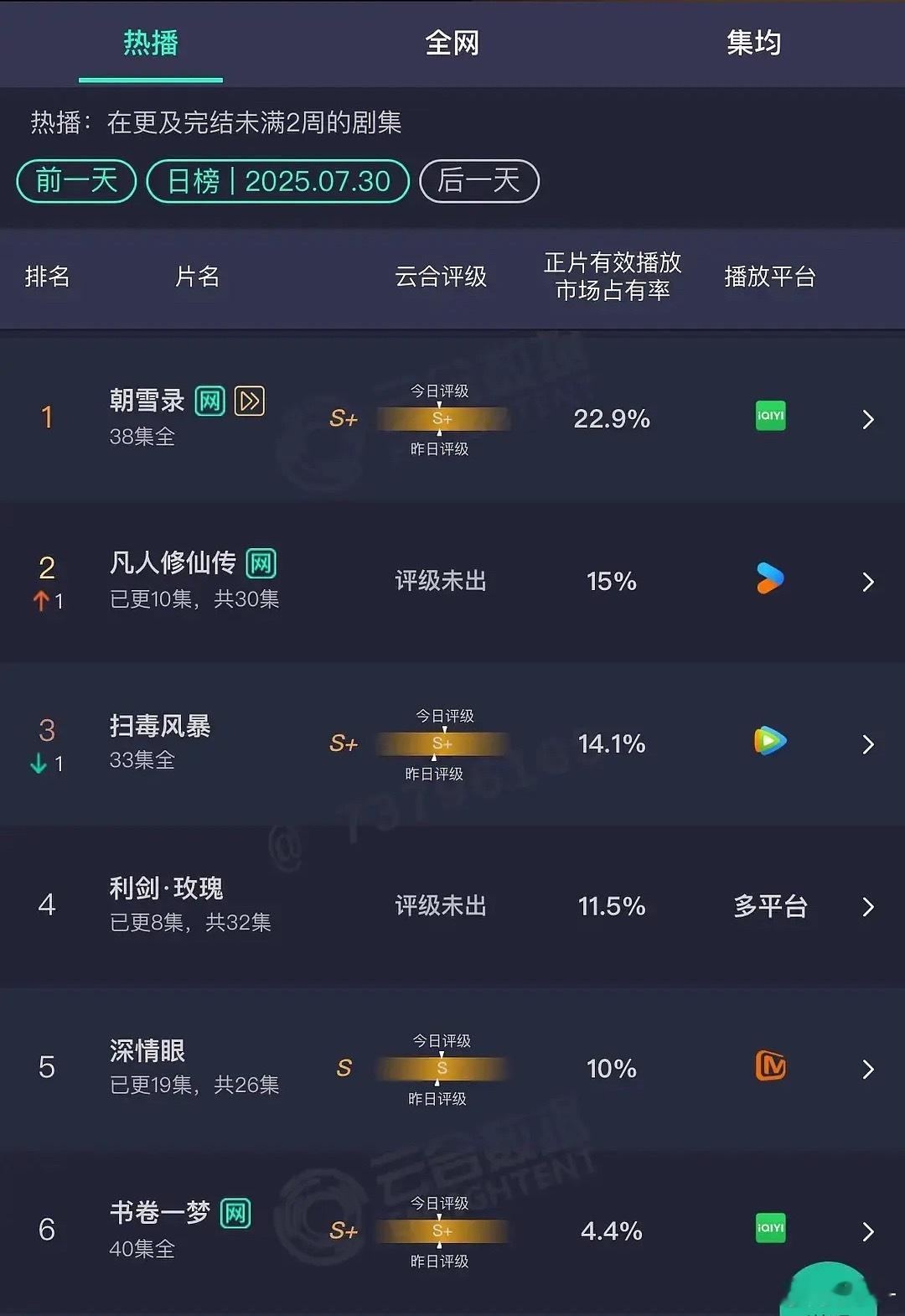Open the 日榜 2025.07.30 date selector

[277, 181]
